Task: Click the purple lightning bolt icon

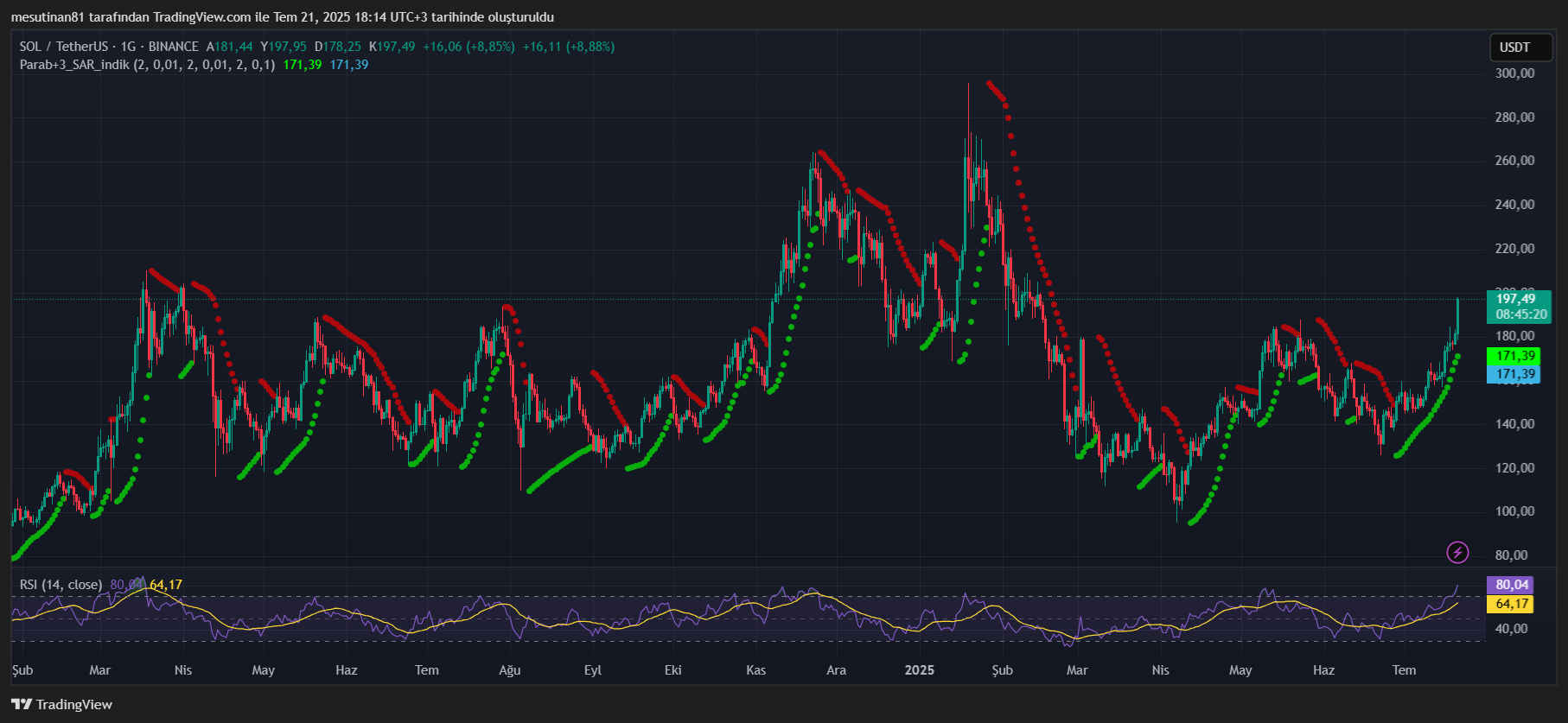Action: (1457, 552)
